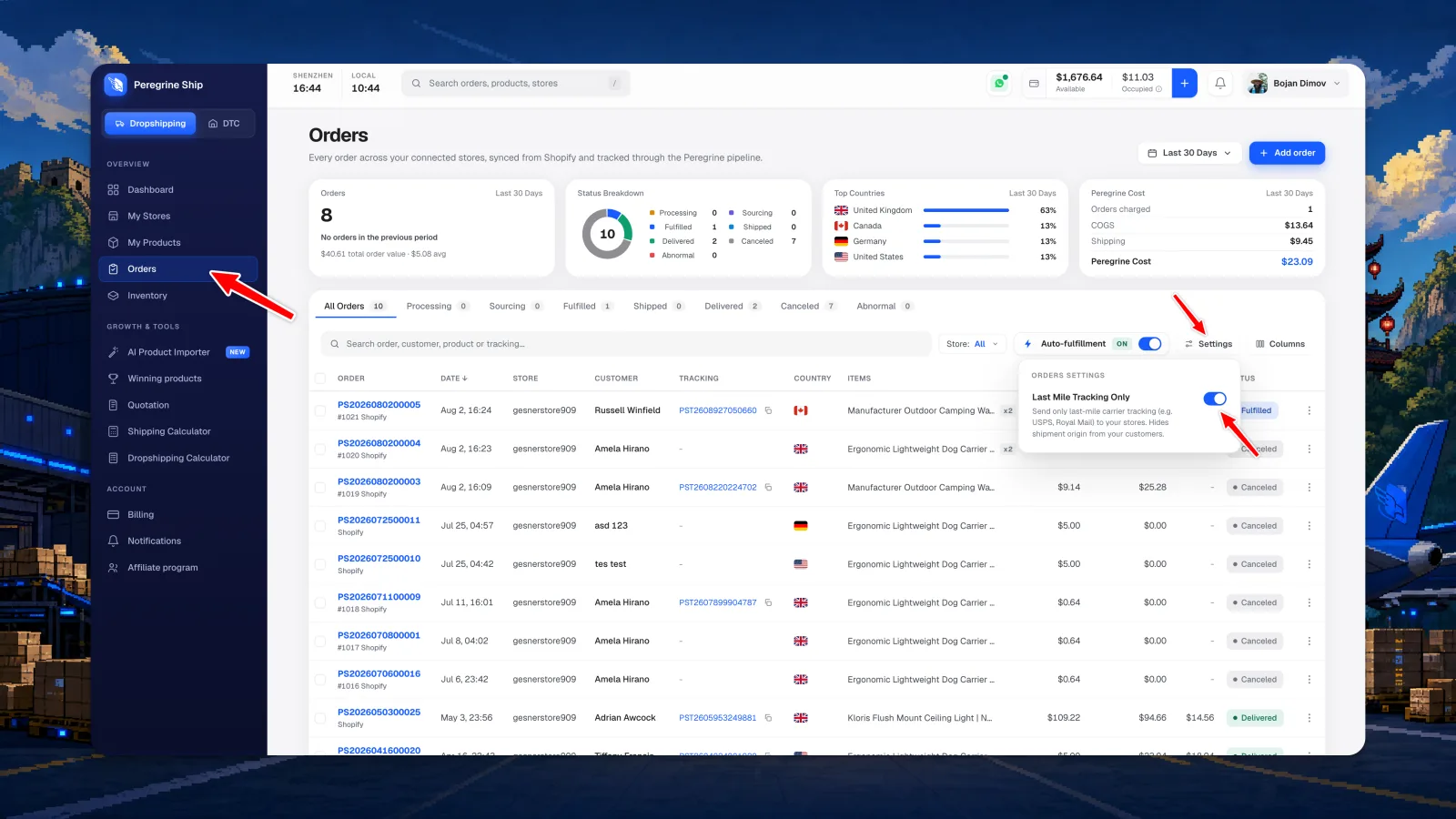Tick the select-all orders checkbox
Screen dimensions: 1456x819
(x=320, y=379)
